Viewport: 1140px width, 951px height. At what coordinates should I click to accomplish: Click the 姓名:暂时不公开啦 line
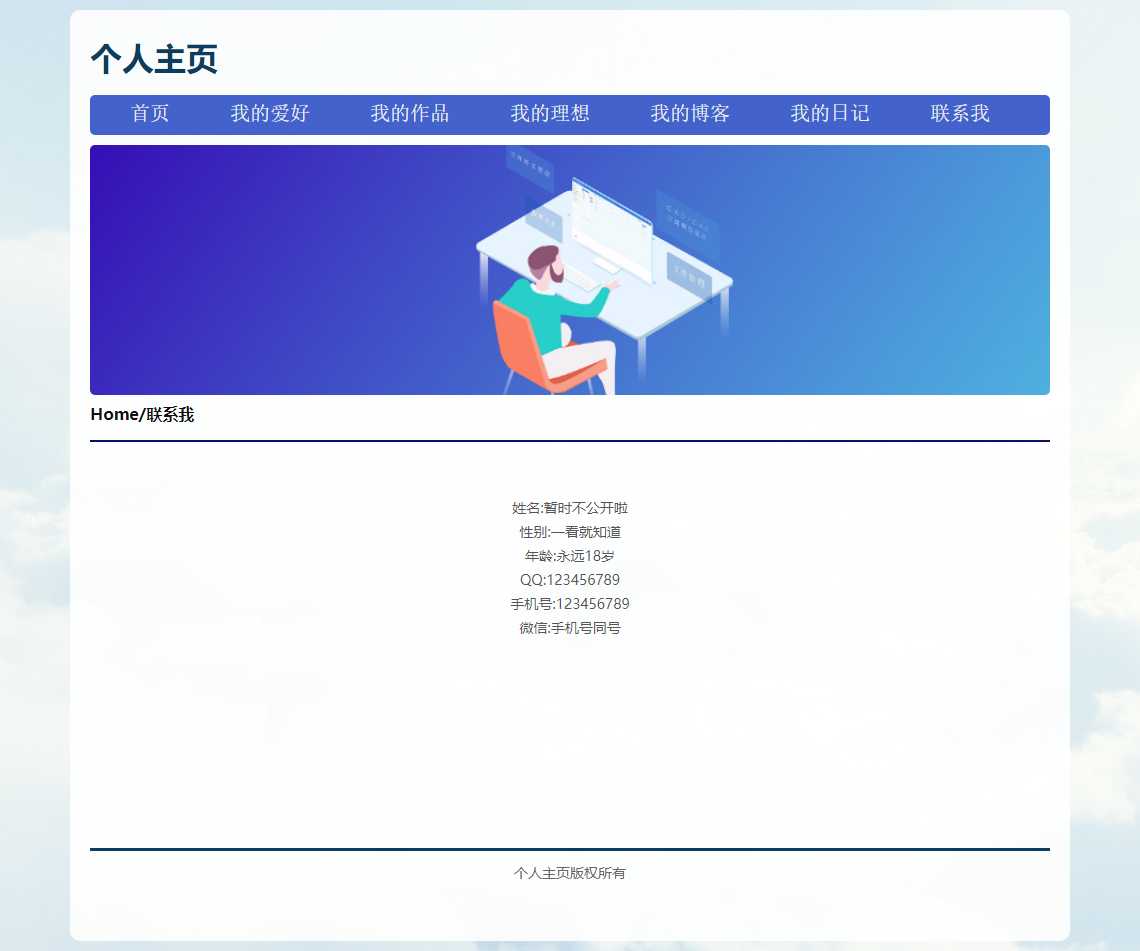[x=570, y=508]
